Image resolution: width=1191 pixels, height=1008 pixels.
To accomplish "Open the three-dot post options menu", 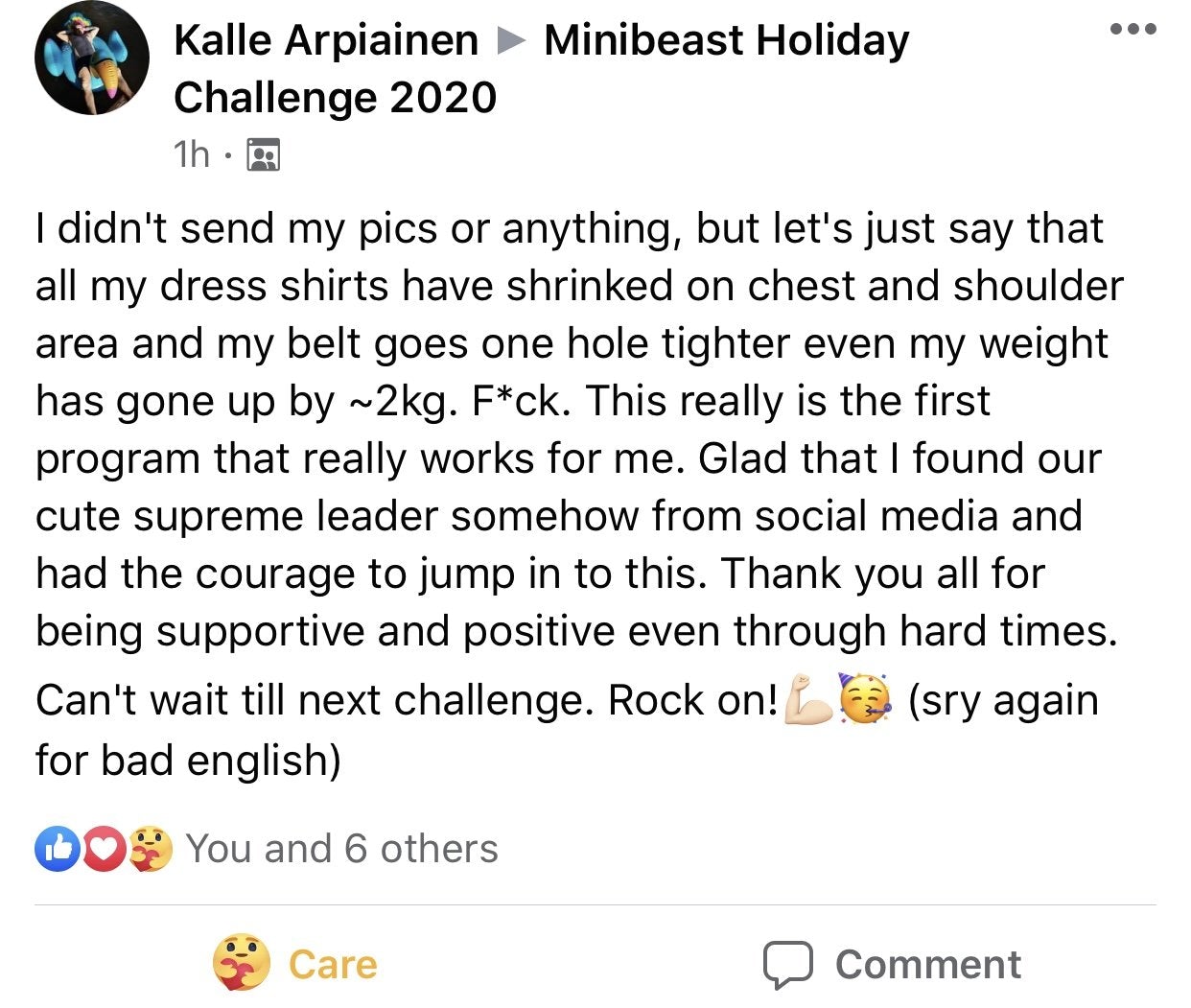I will click(x=1133, y=29).
